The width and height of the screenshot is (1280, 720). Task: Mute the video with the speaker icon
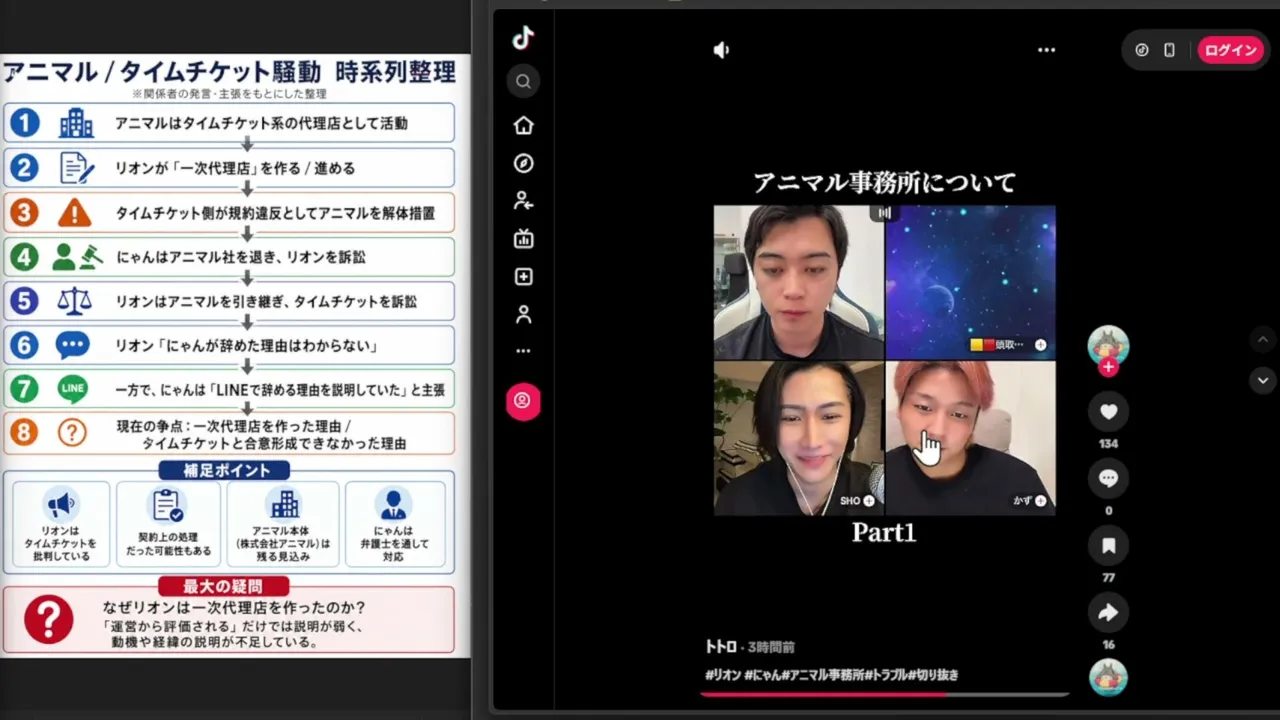tap(721, 50)
